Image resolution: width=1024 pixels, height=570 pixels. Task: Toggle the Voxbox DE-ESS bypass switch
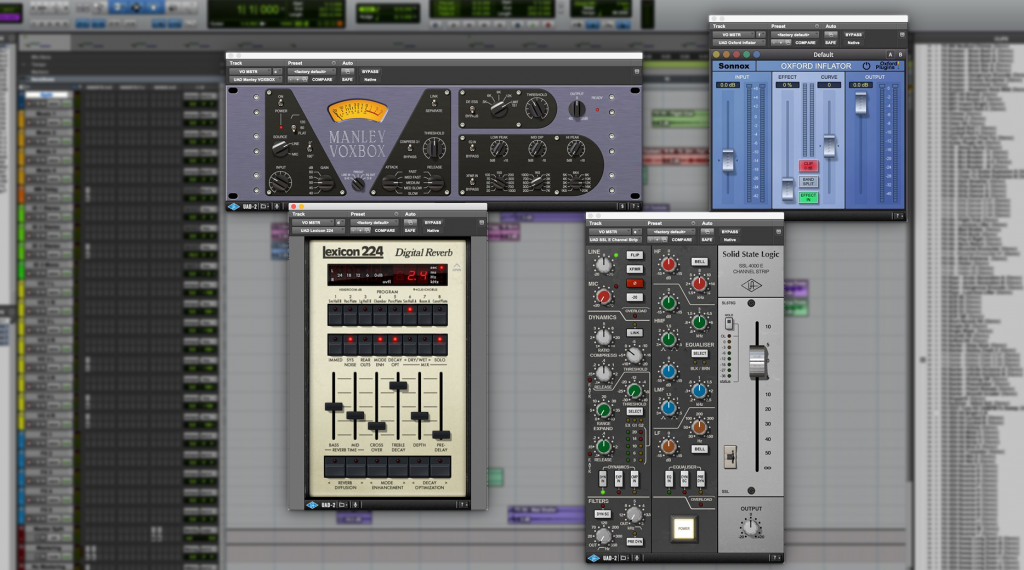pos(472,110)
